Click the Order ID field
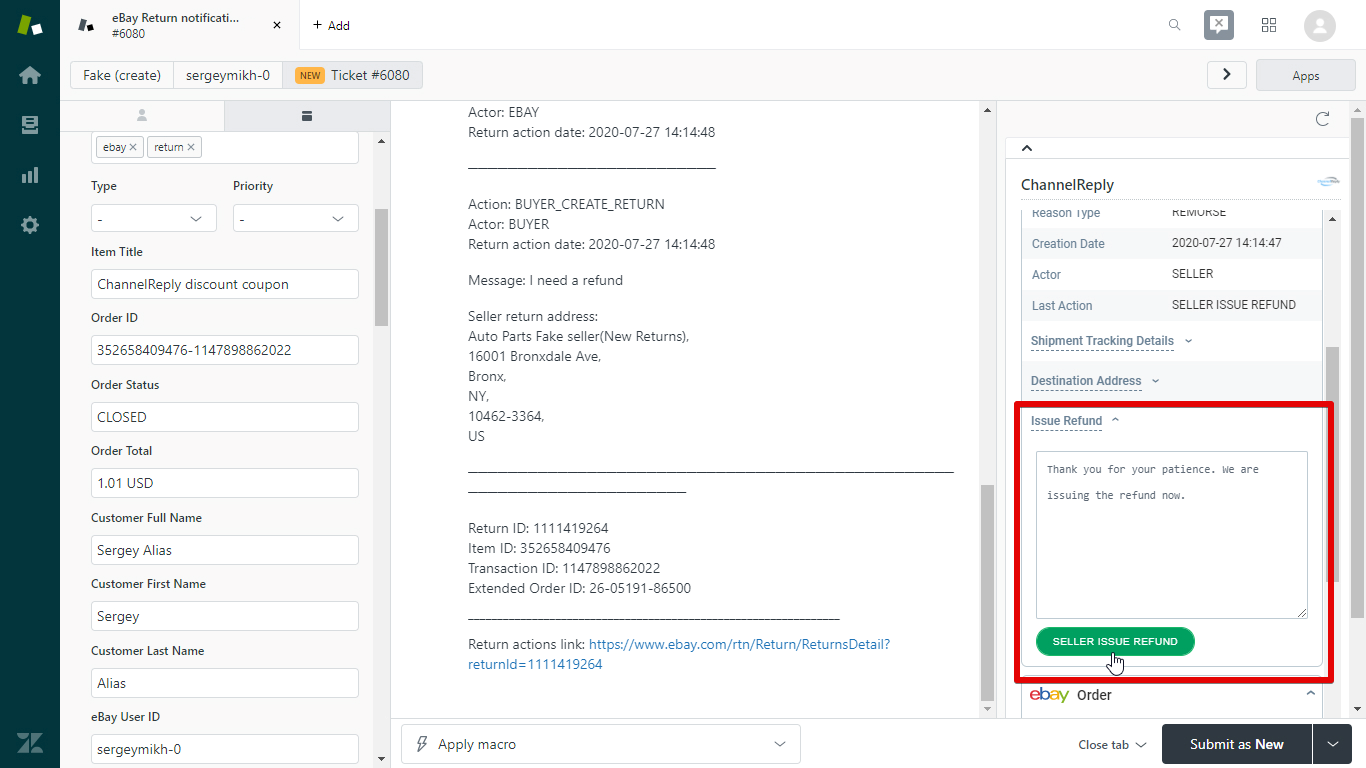Image resolution: width=1366 pixels, height=768 pixels. (x=225, y=350)
